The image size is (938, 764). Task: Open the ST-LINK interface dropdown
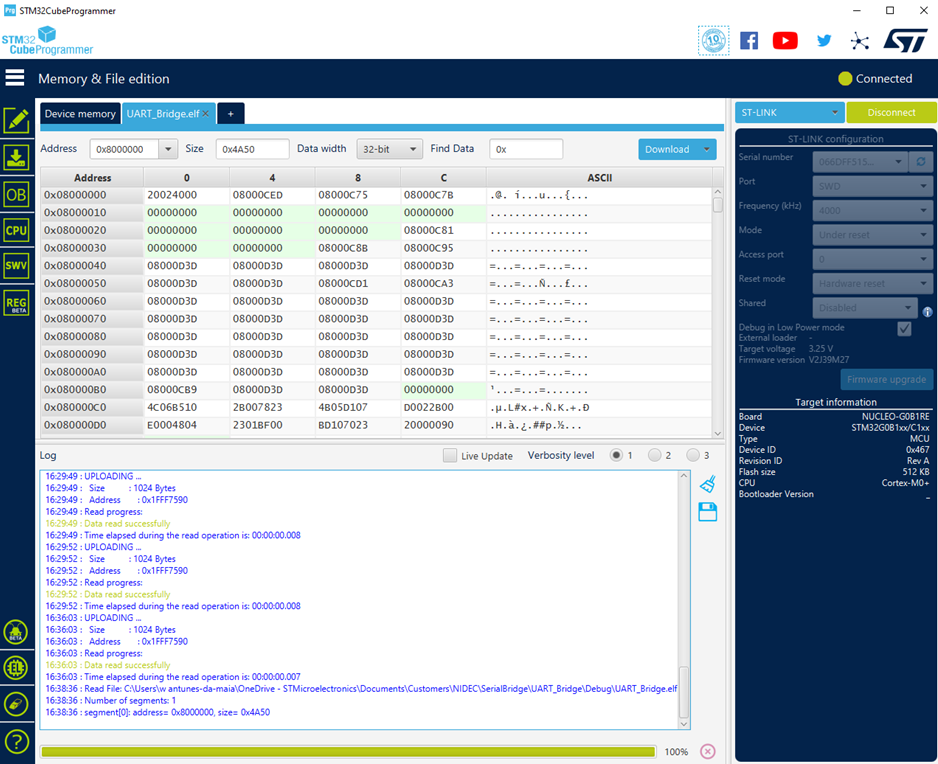coord(789,112)
